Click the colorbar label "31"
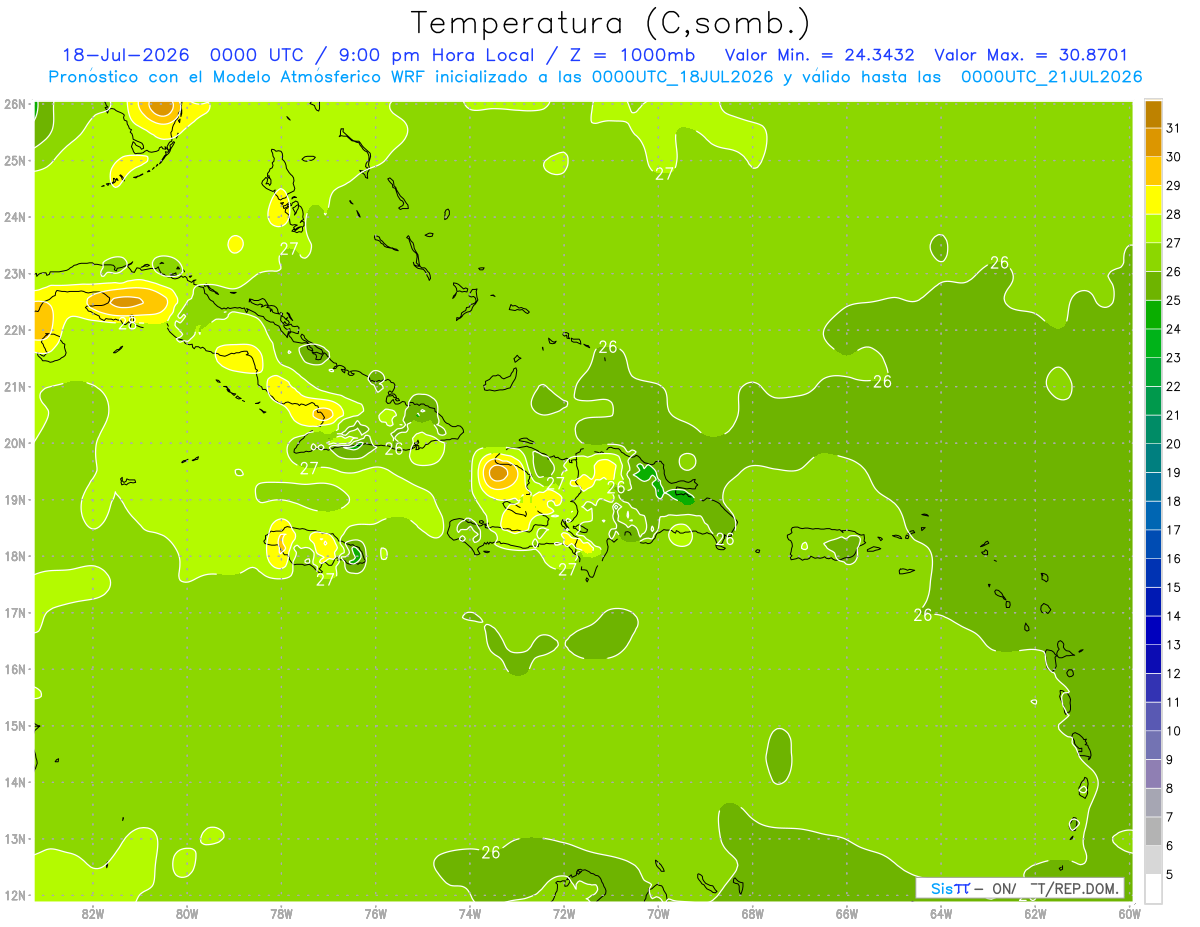 pos(1173,128)
